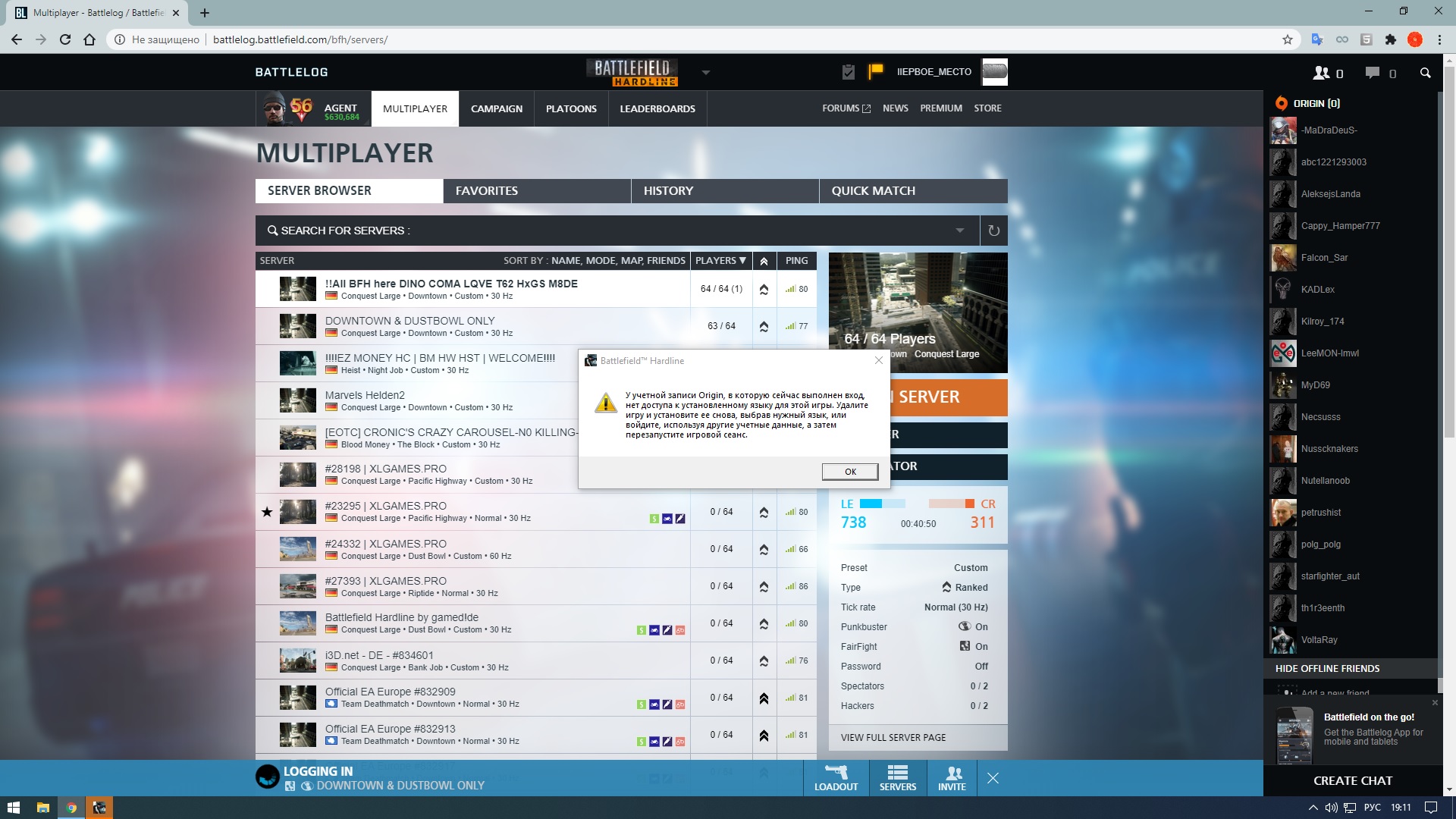The width and height of the screenshot is (1456, 819).
Task: Toggle ranked-type column sort header
Action: (764, 261)
